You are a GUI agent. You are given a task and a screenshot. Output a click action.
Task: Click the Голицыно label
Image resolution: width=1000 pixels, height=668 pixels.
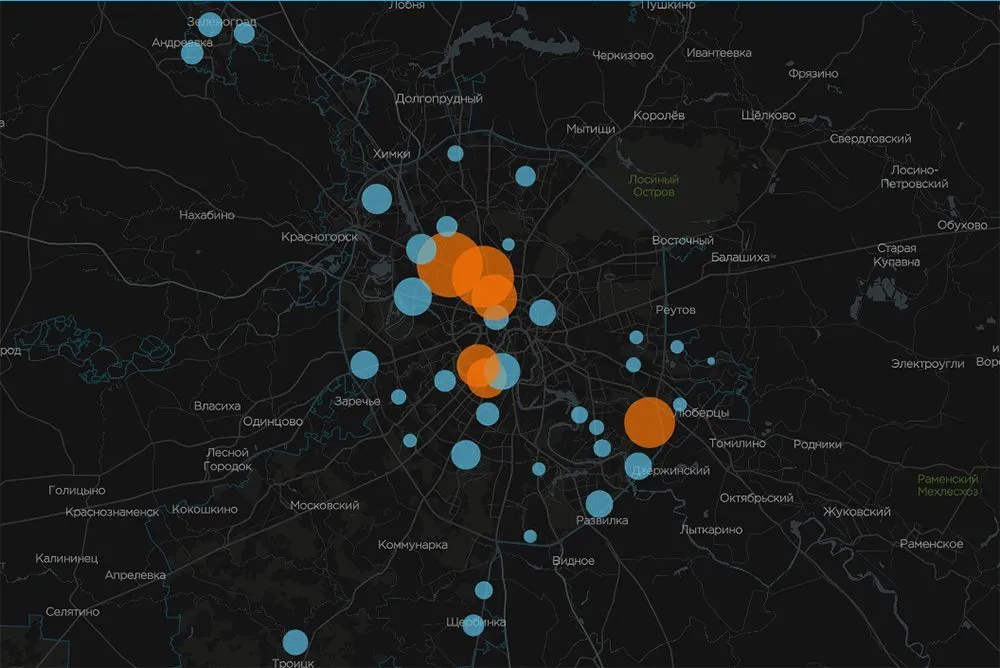pyautogui.click(x=77, y=491)
